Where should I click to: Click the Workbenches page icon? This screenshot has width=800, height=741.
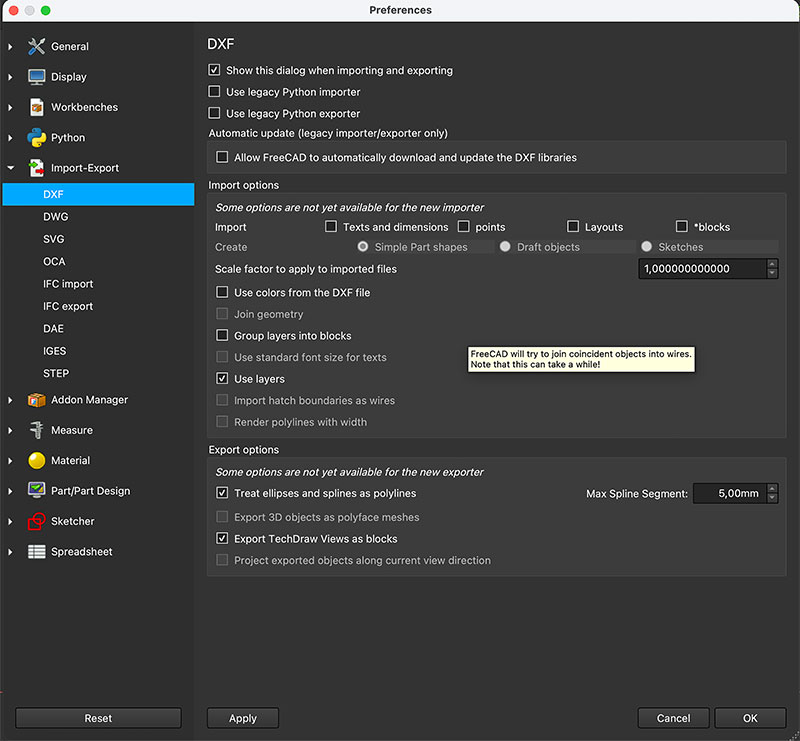36,107
